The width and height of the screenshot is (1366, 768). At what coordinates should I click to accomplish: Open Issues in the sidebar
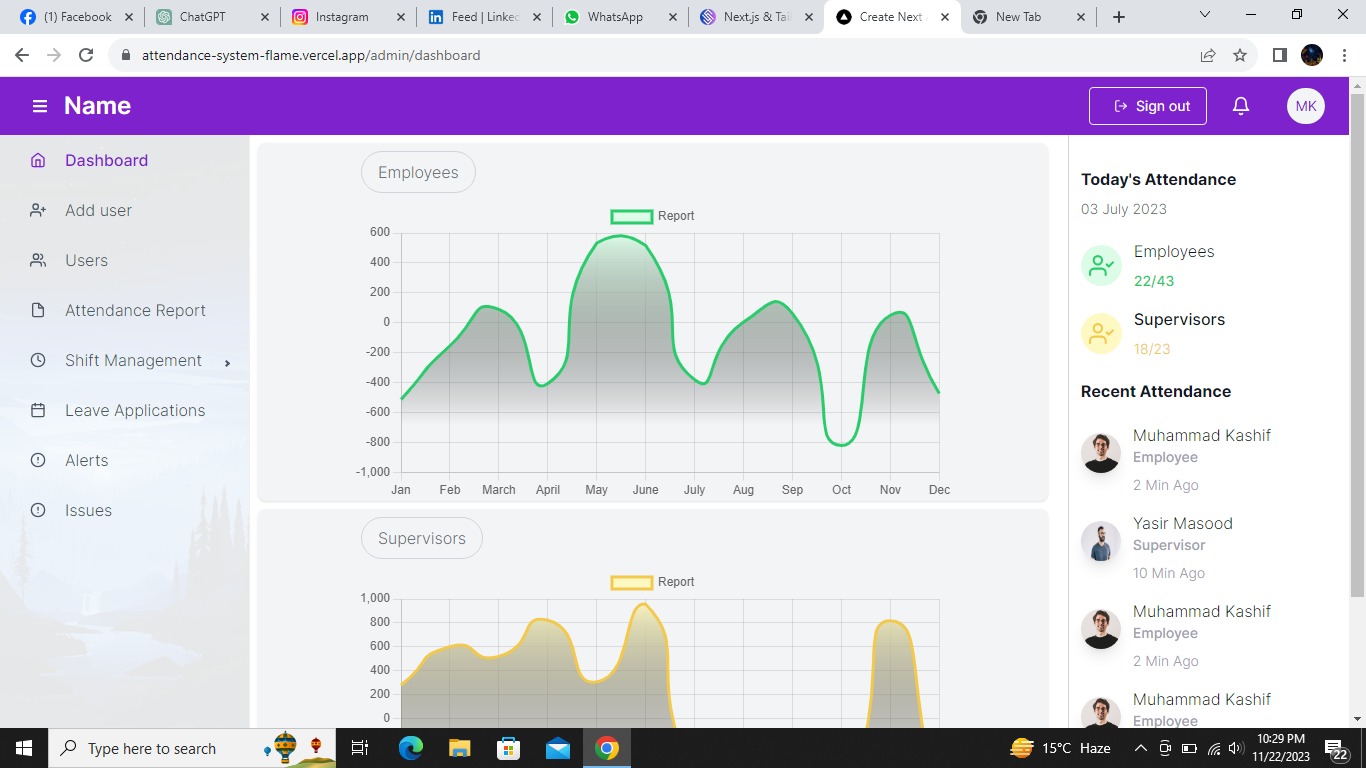point(88,510)
